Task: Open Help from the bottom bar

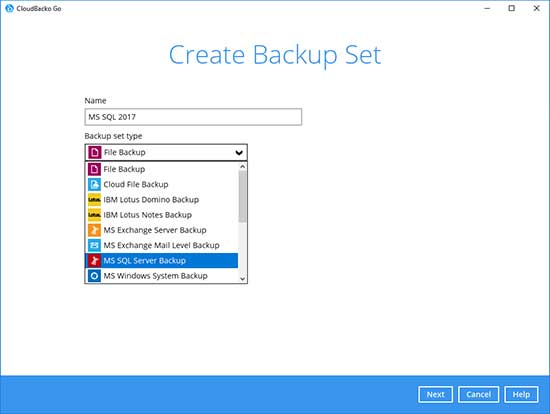Action: coord(521,395)
